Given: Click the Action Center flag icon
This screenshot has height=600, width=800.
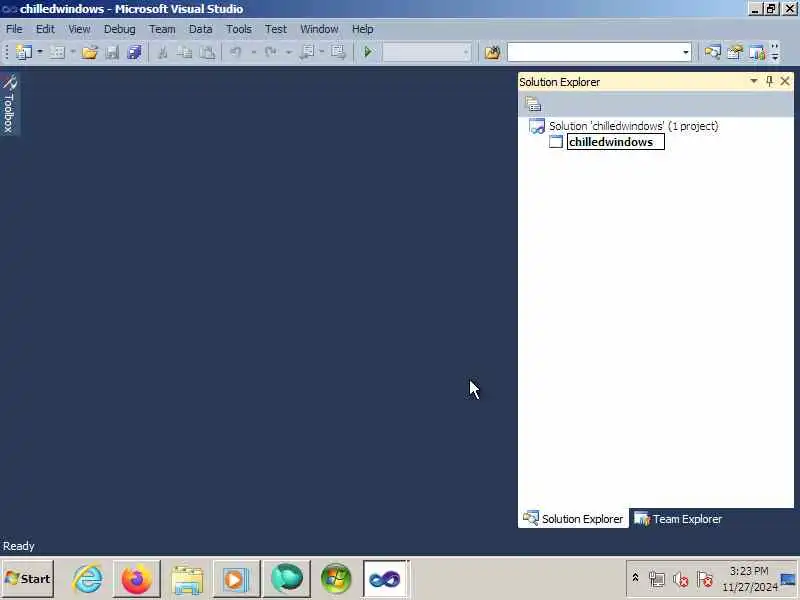Looking at the screenshot, I should click(705, 579).
